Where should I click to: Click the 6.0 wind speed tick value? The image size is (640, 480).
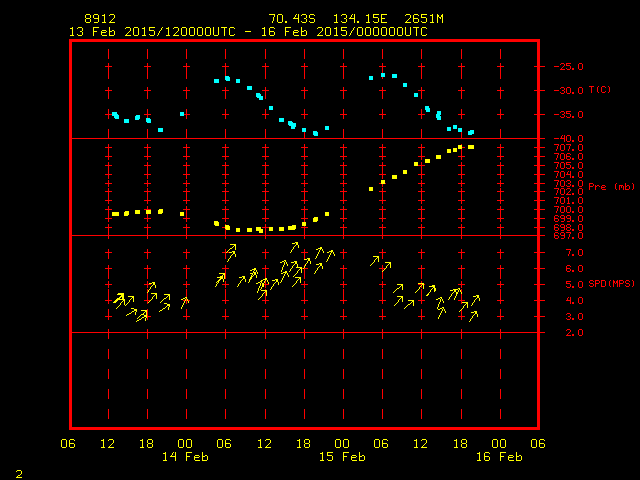(x=574, y=269)
